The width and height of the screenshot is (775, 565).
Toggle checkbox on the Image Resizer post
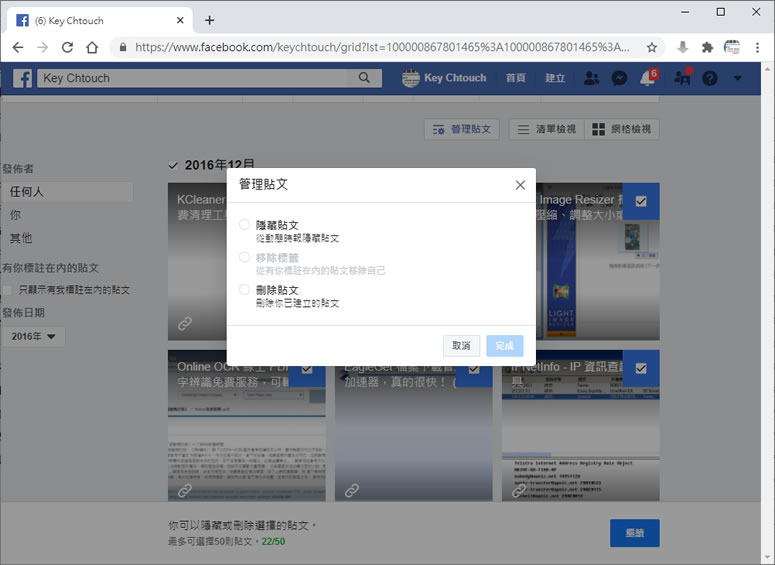click(641, 201)
